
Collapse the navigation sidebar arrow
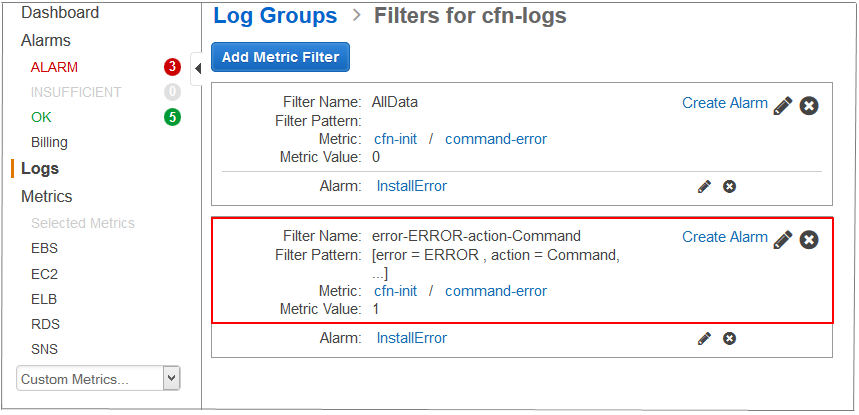coord(196,67)
